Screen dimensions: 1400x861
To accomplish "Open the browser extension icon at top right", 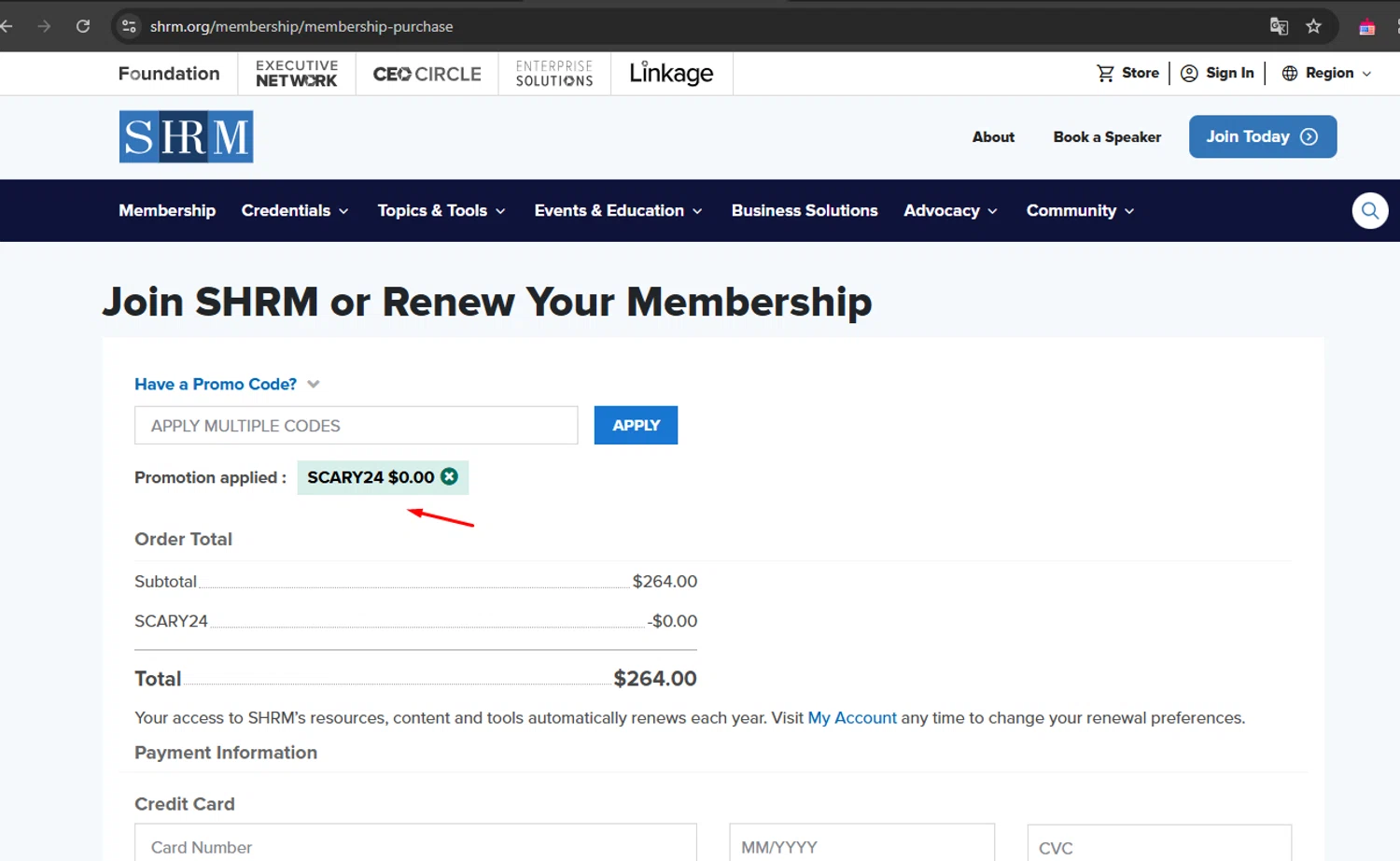I will click(1367, 27).
